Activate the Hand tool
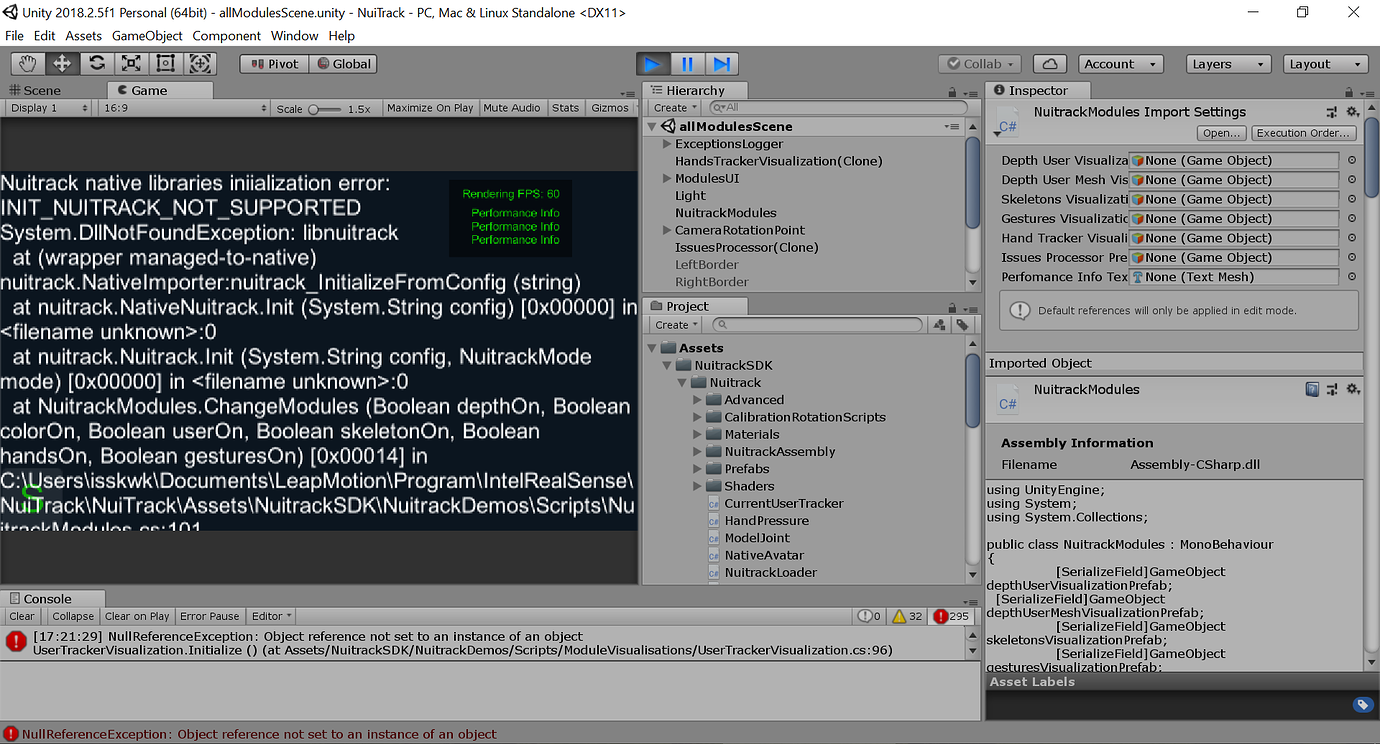 [x=27, y=63]
